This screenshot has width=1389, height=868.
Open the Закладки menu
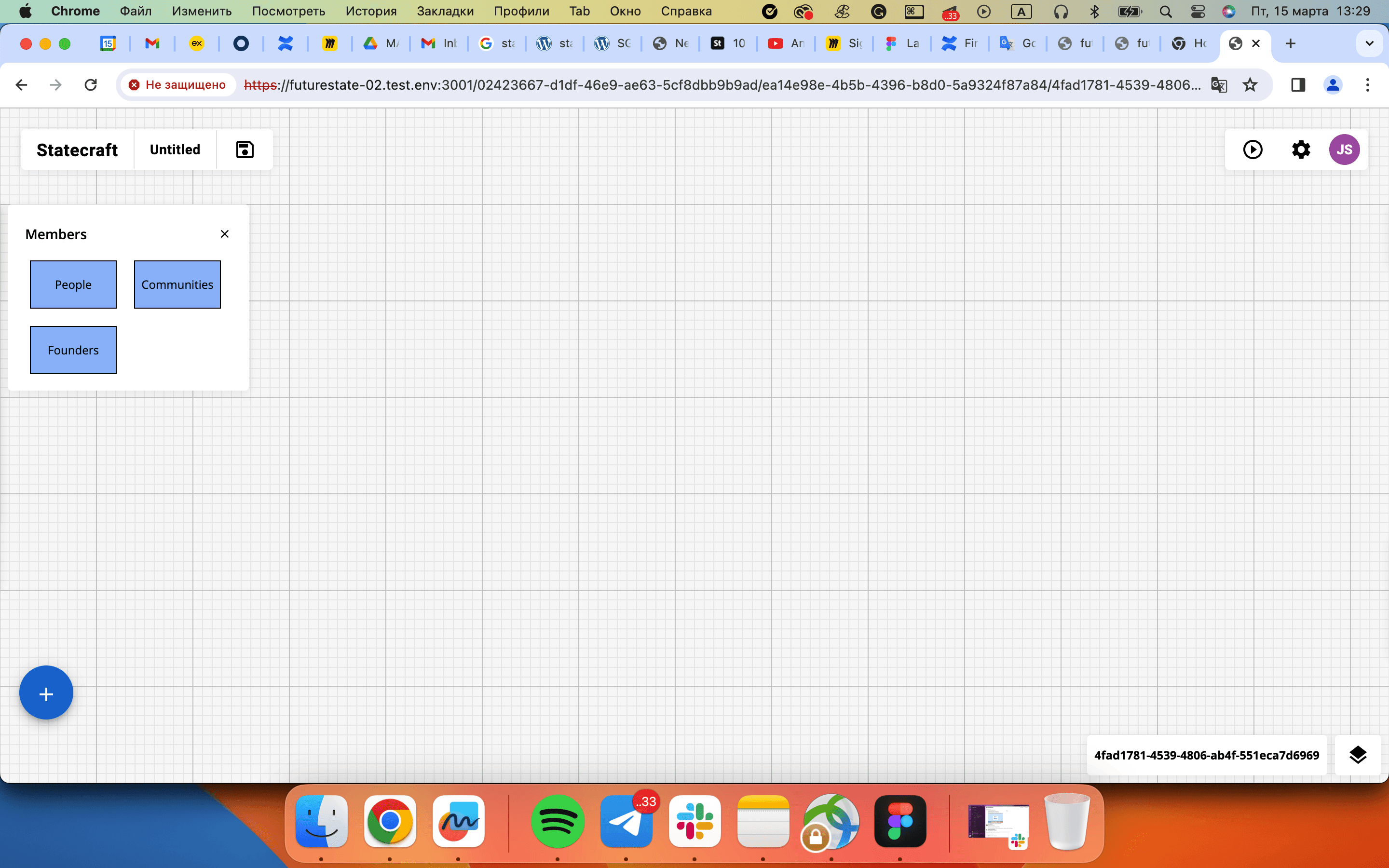pos(445,11)
